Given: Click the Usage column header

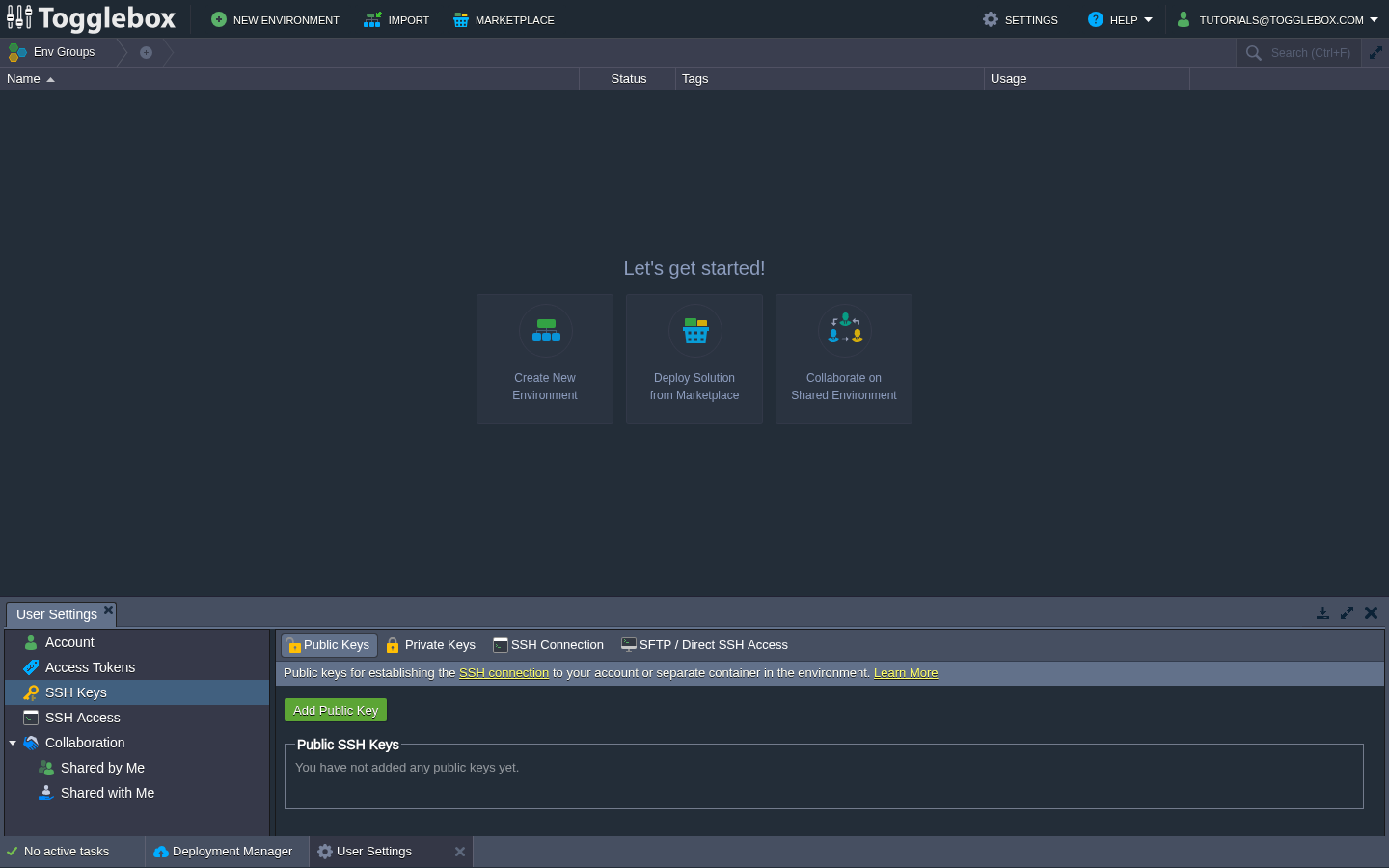Looking at the screenshot, I should click(1087, 79).
